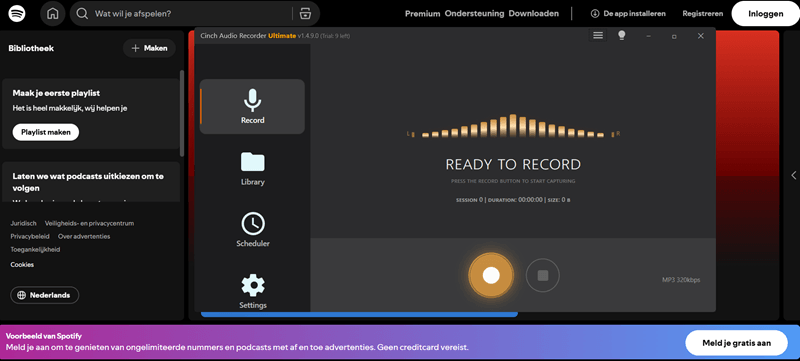Click the lightbulb tips icon in Cinch
This screenshot has width=800, height=361.
[x=621, y=35]
